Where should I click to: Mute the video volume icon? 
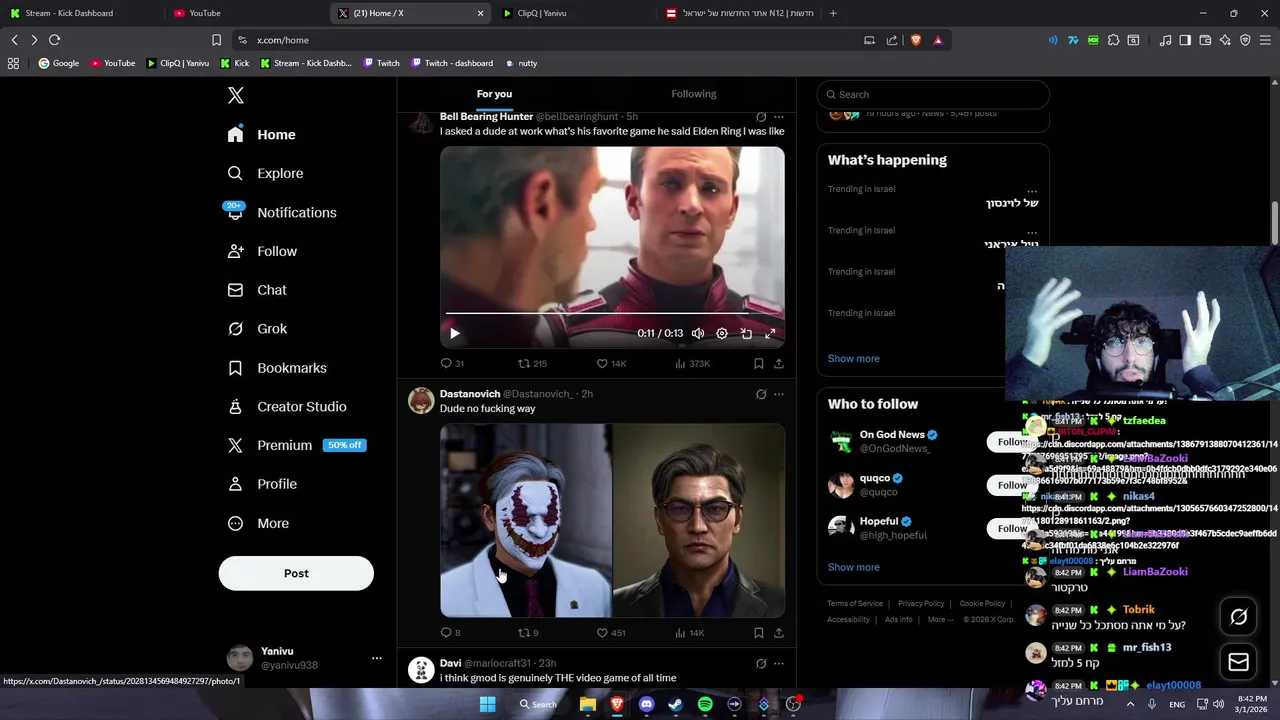(698, 334)
